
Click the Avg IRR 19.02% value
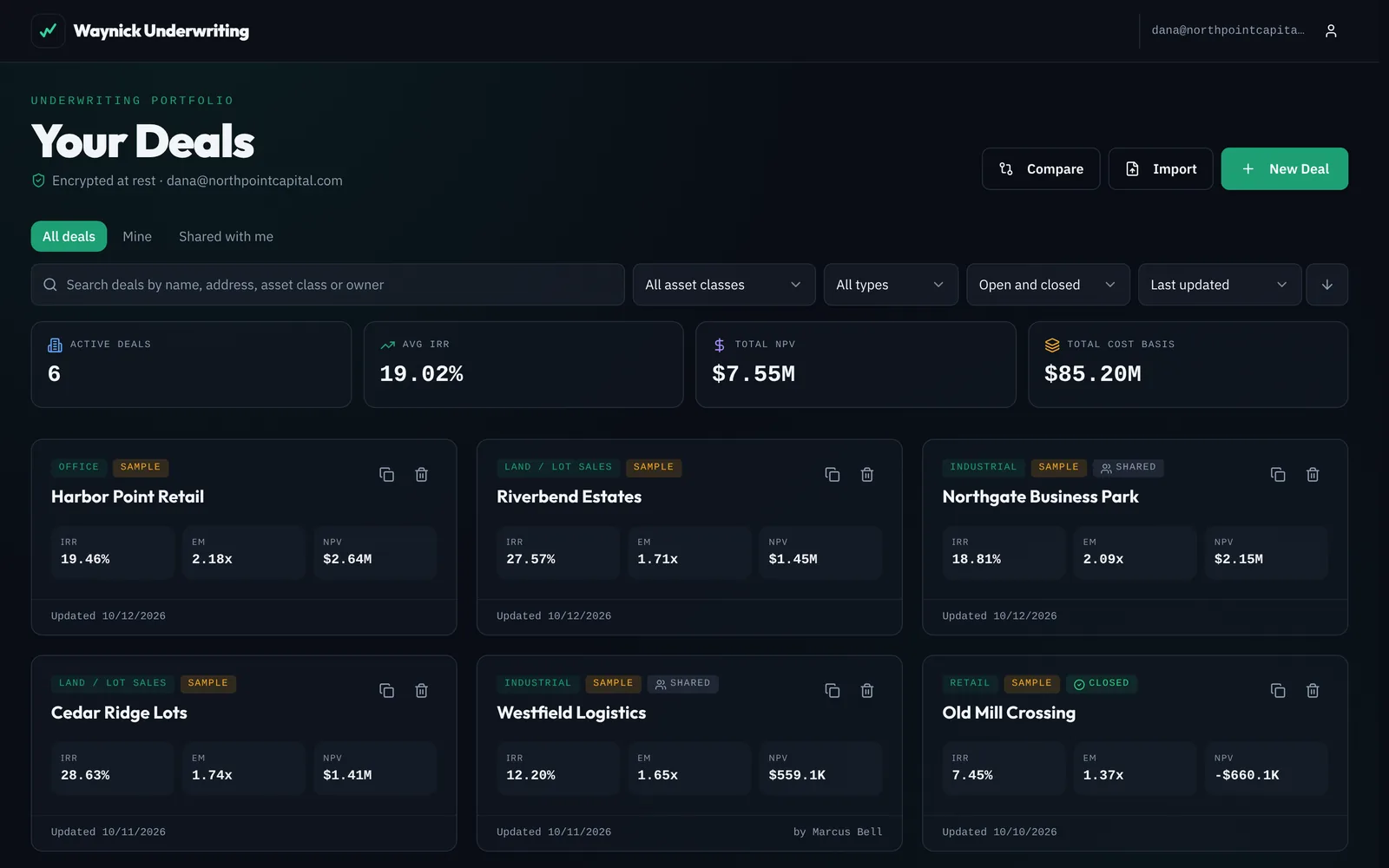coord(421,374)
